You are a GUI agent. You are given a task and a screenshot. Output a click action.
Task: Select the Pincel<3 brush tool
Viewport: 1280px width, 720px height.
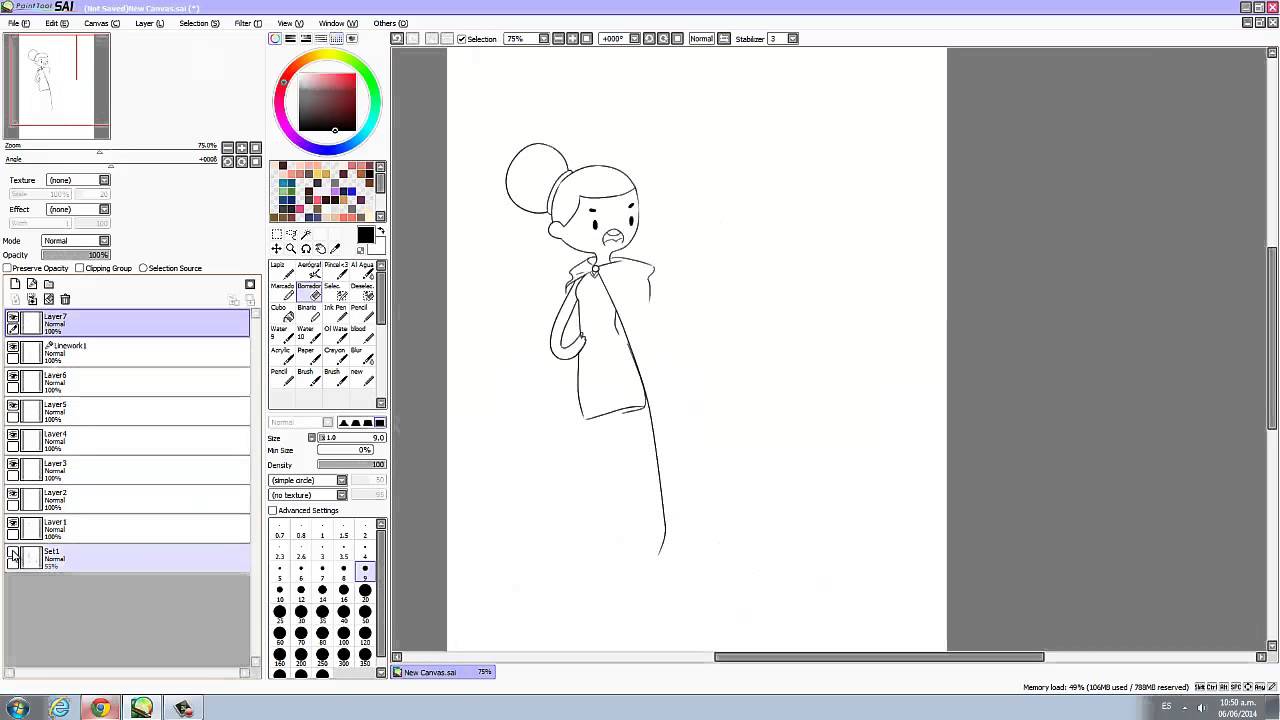[x=335, y=270]
